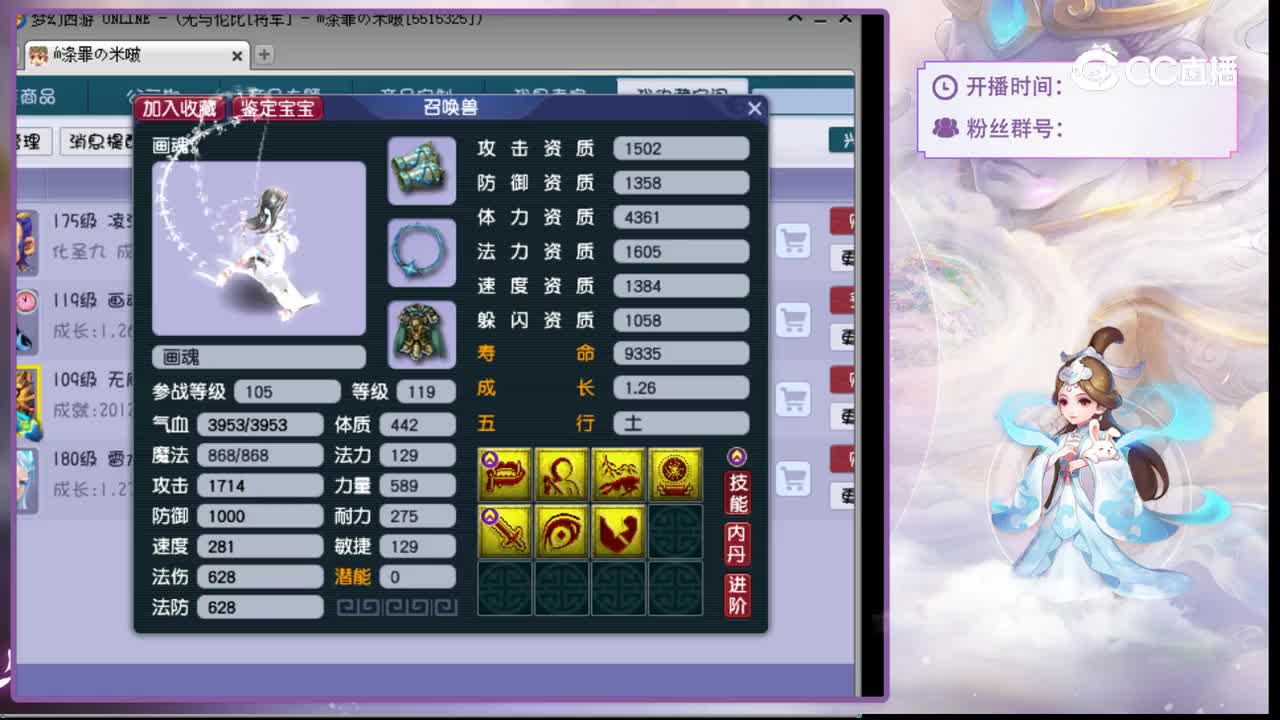Open the arm-guard equipment slot icon

click(421, 171)
